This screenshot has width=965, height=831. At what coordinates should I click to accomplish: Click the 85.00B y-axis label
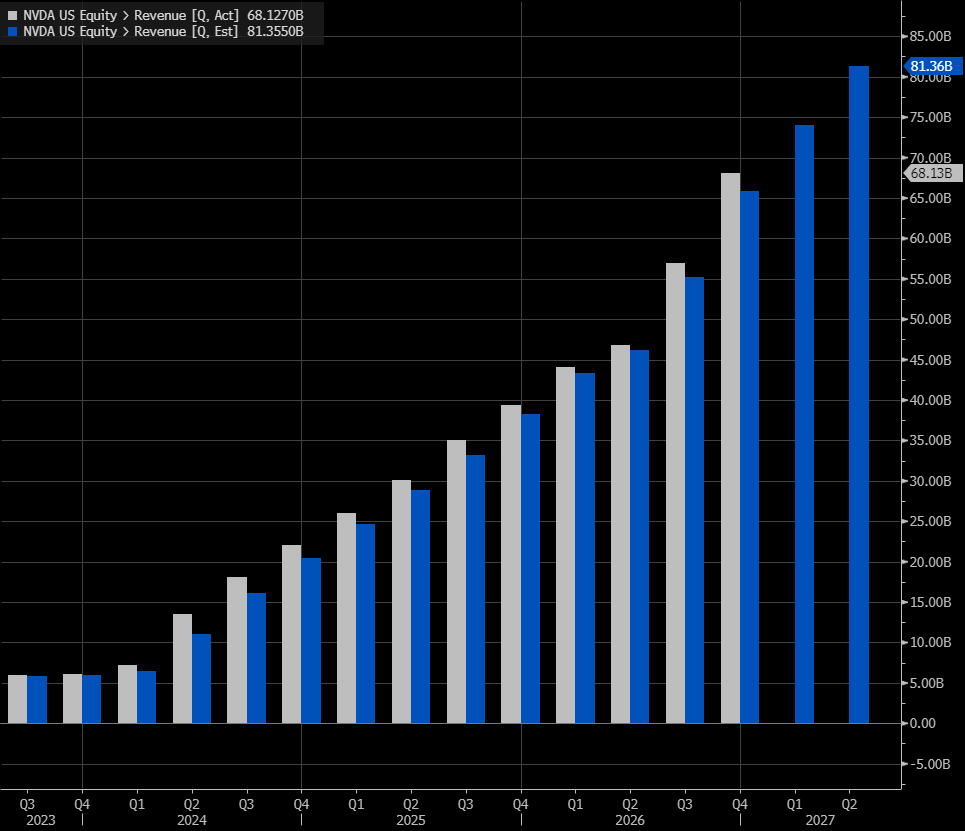point(931,36)
